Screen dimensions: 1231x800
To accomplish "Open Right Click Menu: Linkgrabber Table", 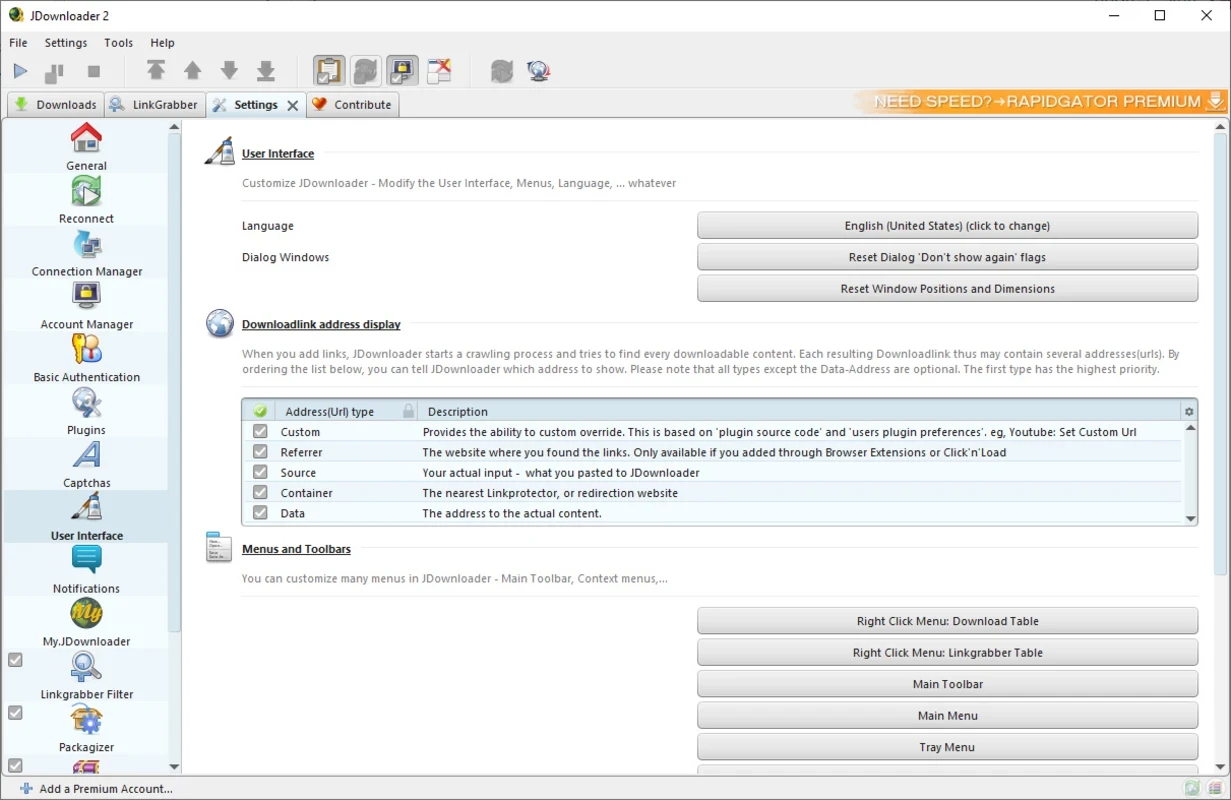I will [947, 652].
